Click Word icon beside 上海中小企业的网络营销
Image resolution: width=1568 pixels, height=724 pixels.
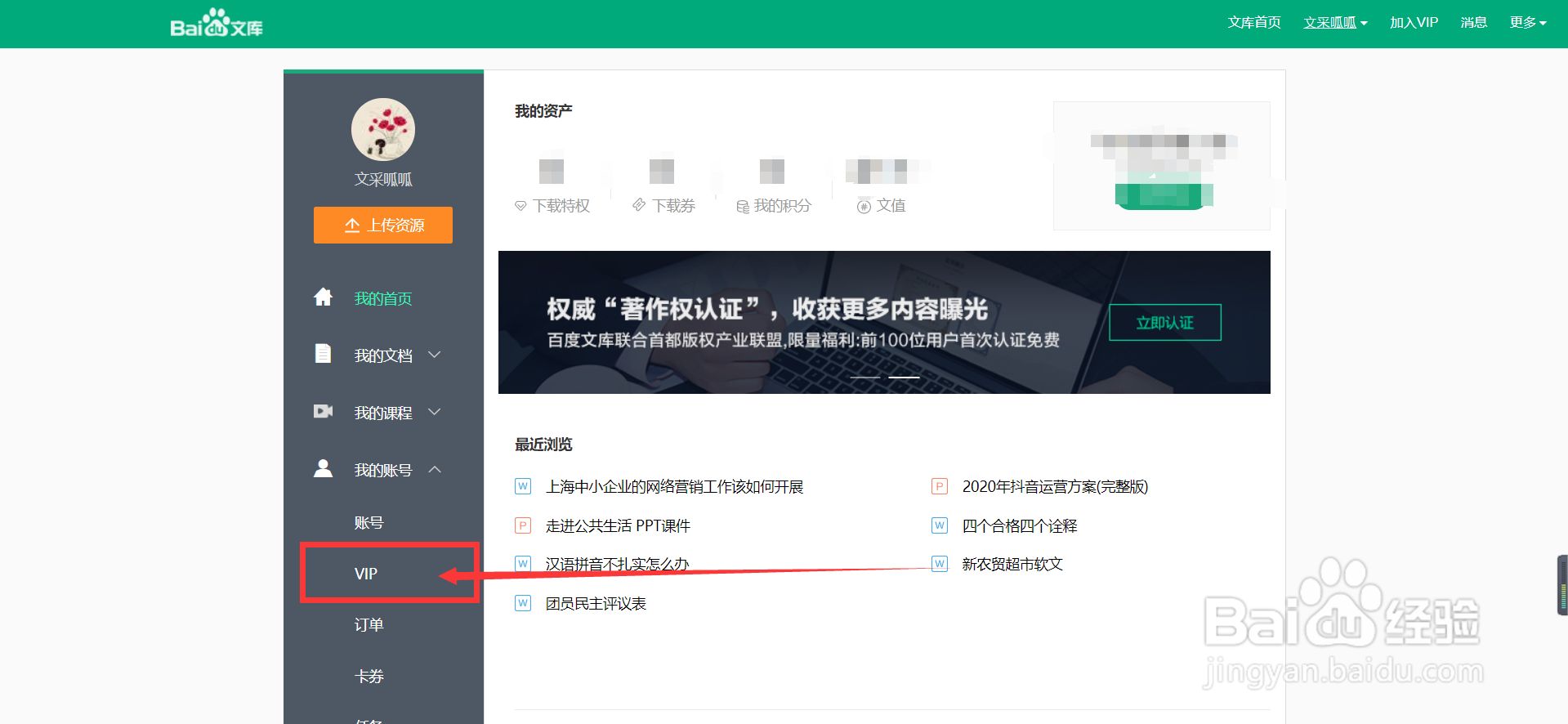(x=523, y=486)
